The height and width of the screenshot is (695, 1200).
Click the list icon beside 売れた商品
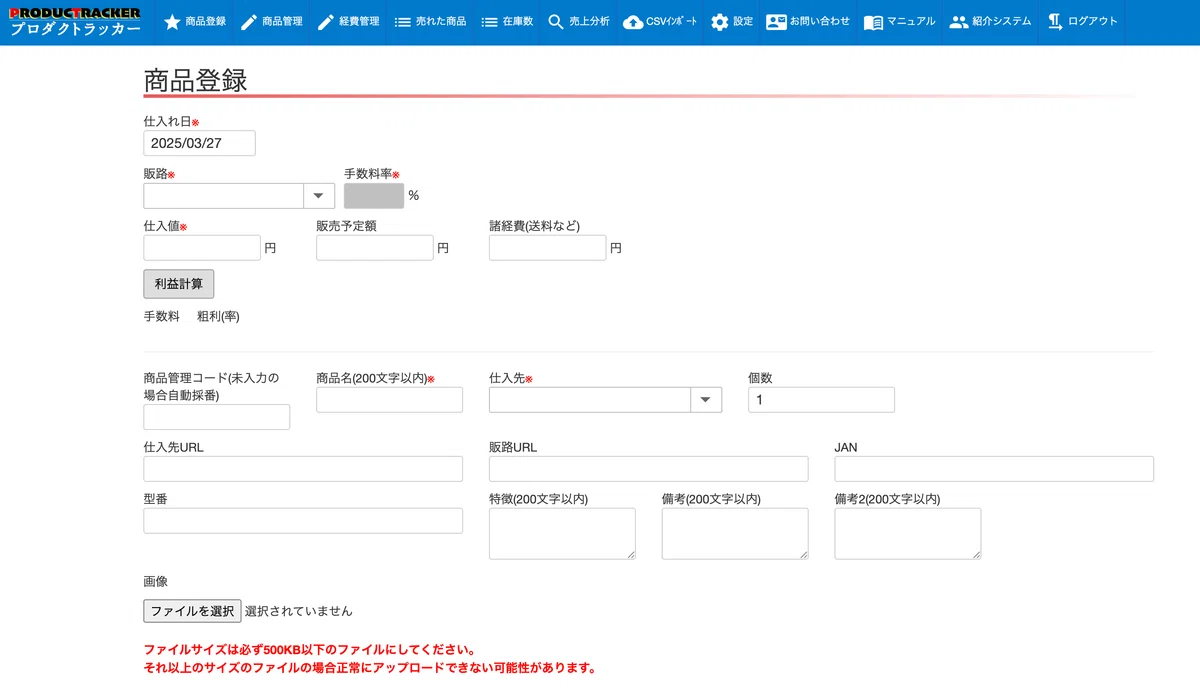coord(403,22)
